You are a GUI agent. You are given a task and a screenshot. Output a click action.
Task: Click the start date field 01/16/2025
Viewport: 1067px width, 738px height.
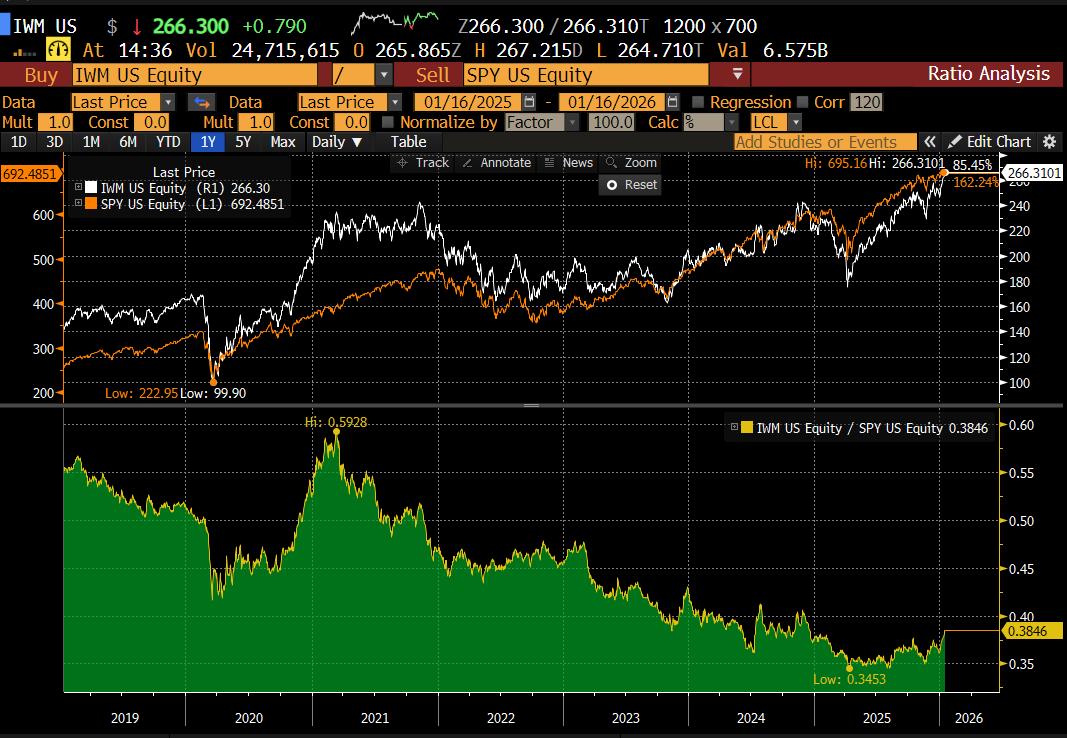point(468,102)
